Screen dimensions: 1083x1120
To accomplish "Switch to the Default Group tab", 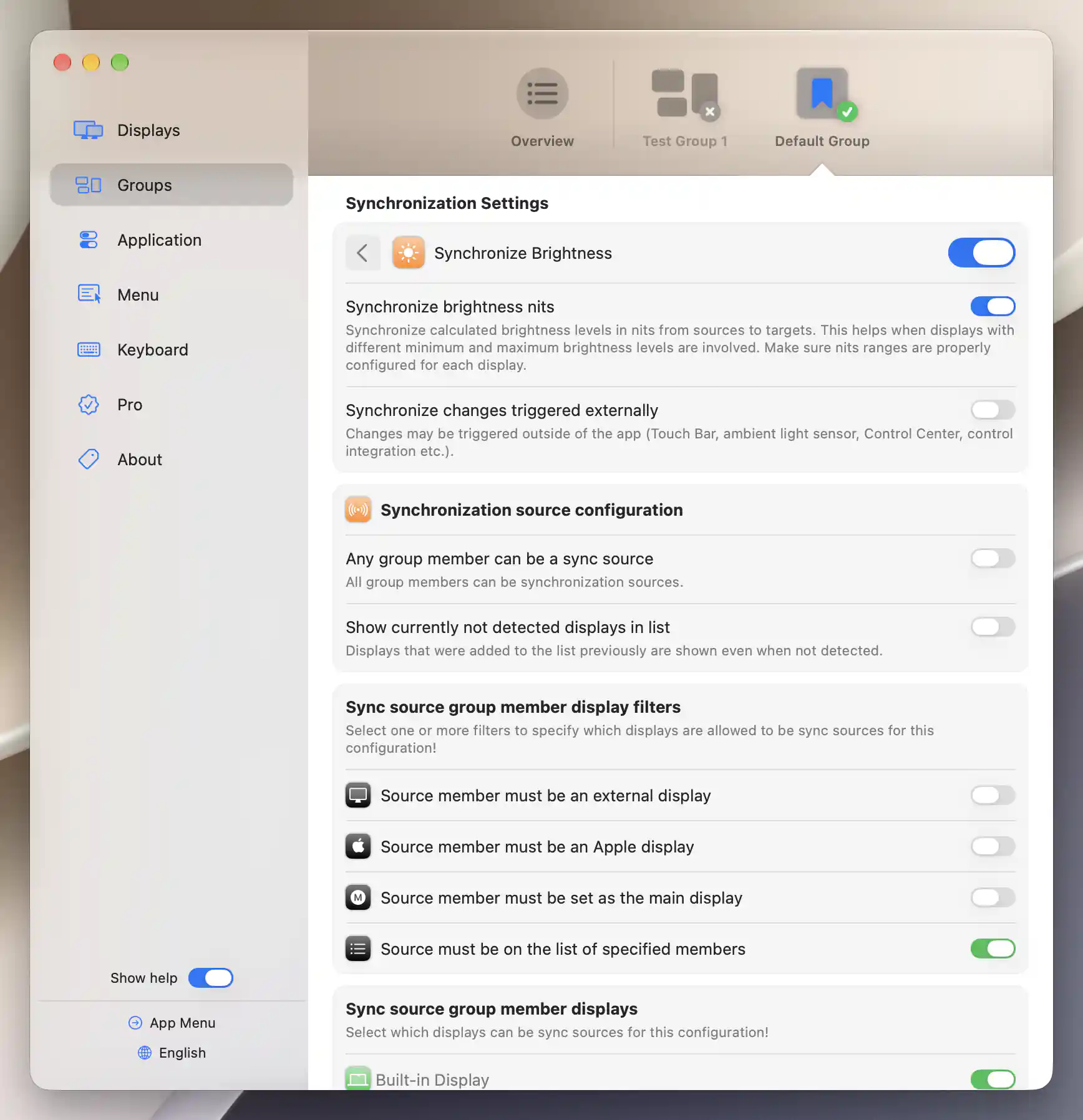I will click(822, 107).
